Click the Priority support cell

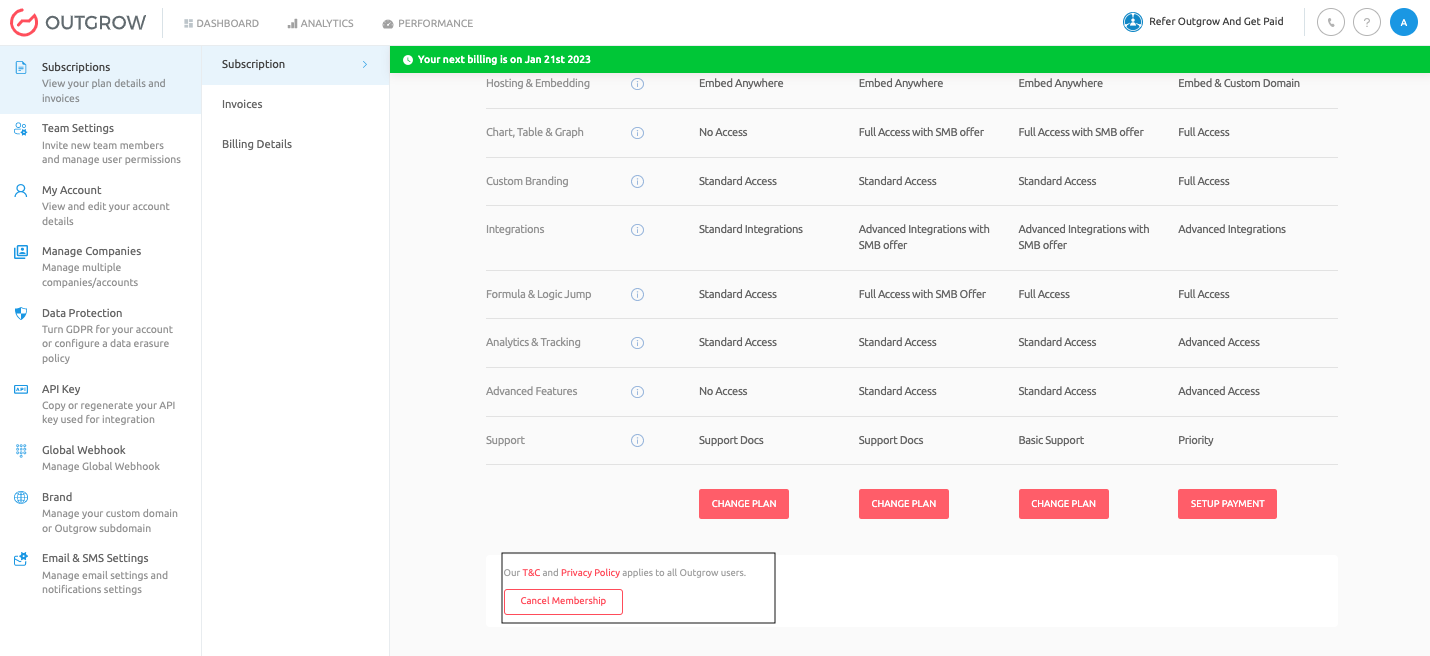[1196, 441]
